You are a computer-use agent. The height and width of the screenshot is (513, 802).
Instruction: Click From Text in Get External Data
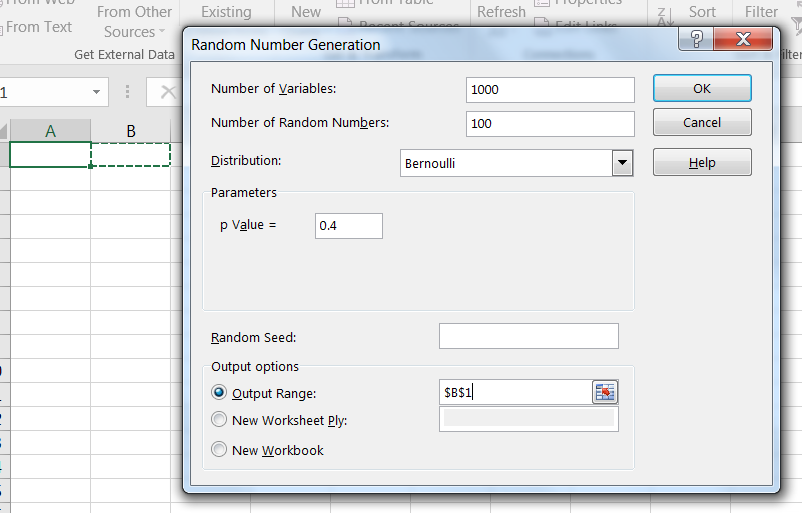(39, 27)
